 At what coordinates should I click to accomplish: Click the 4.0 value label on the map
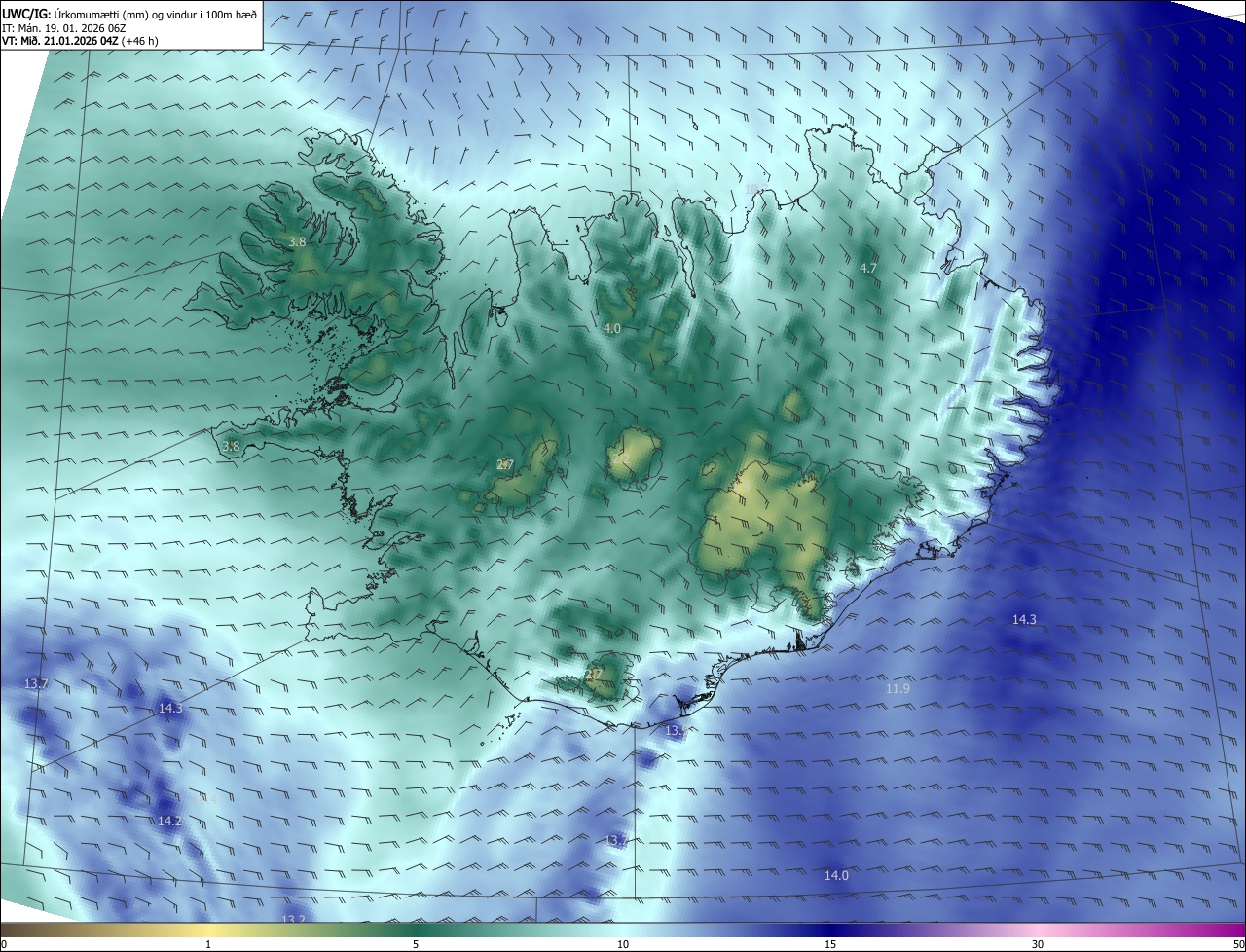[x=611, y=329]
